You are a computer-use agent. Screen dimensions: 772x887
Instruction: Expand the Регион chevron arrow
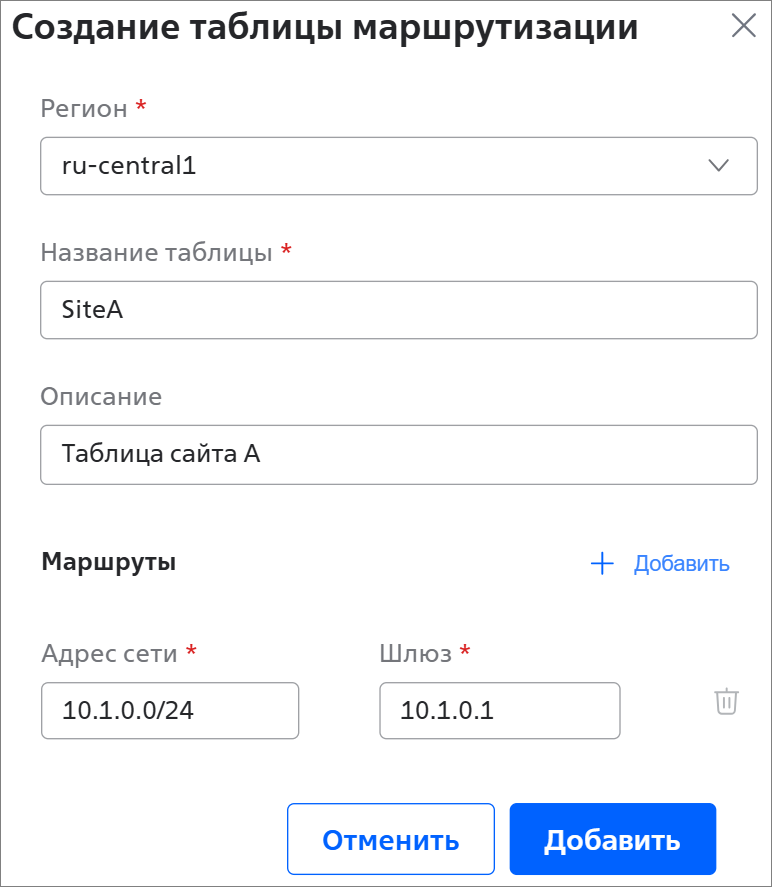point(718,165)
